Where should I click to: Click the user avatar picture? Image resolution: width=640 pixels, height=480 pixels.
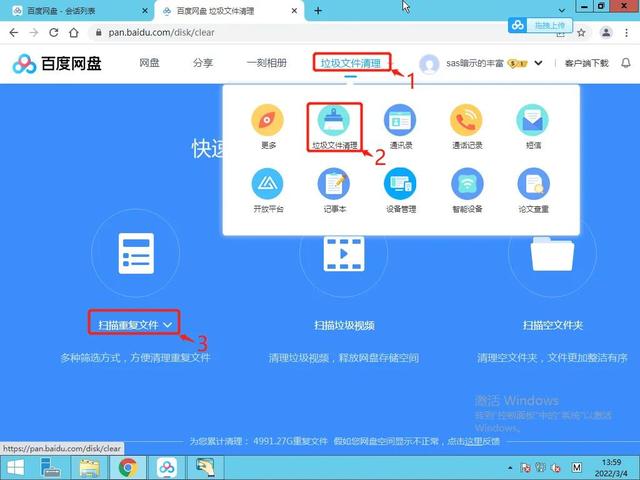click(x=429, y=64)
